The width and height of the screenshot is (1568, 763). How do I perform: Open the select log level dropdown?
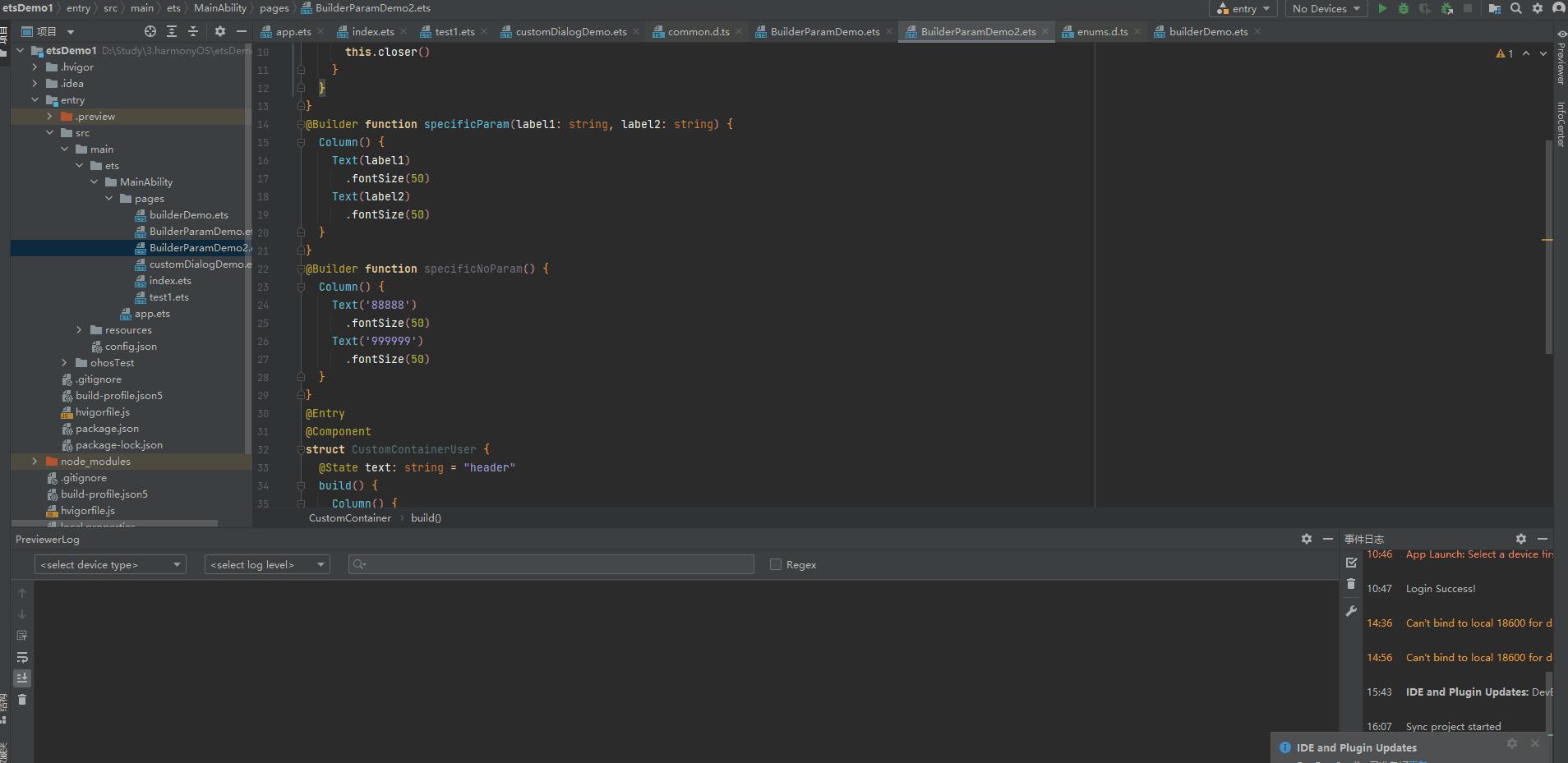tap(267, 564)
